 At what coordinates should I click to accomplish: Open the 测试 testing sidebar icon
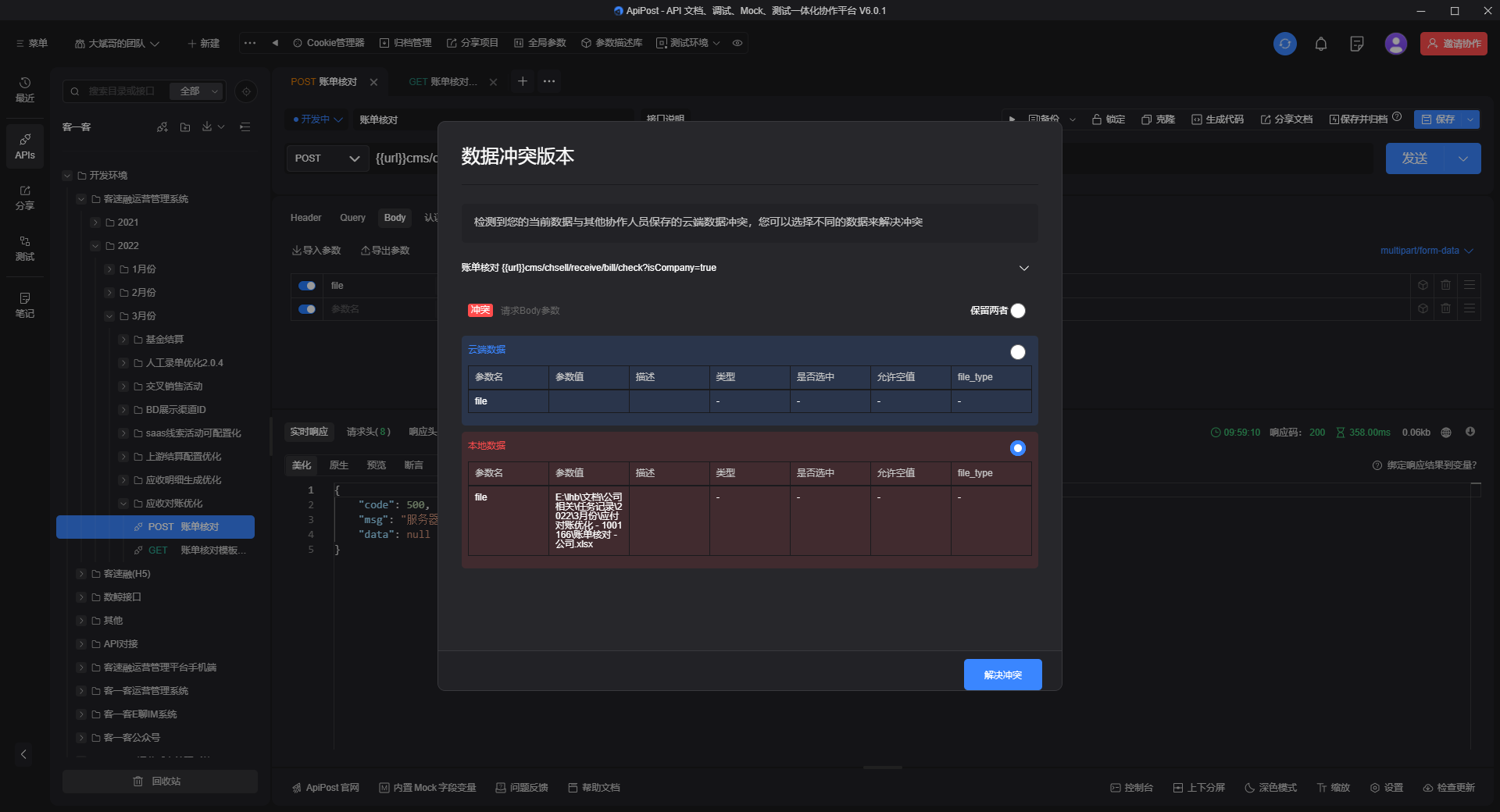coord(25,248)
